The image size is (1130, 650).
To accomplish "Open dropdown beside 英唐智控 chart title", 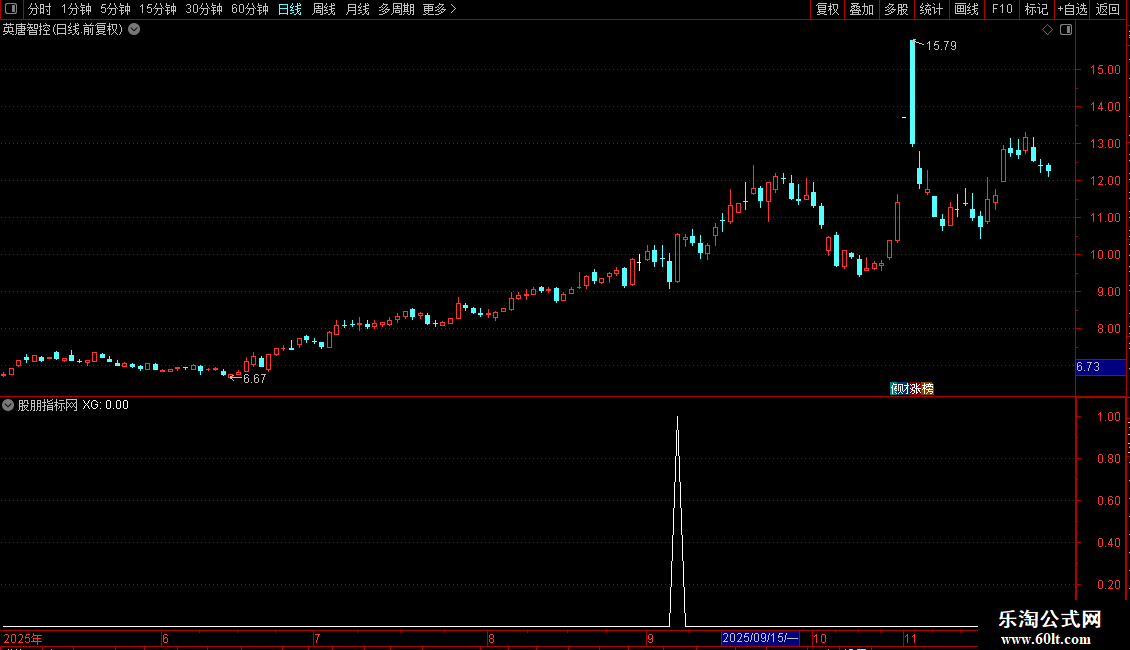I will click(134, 30).
